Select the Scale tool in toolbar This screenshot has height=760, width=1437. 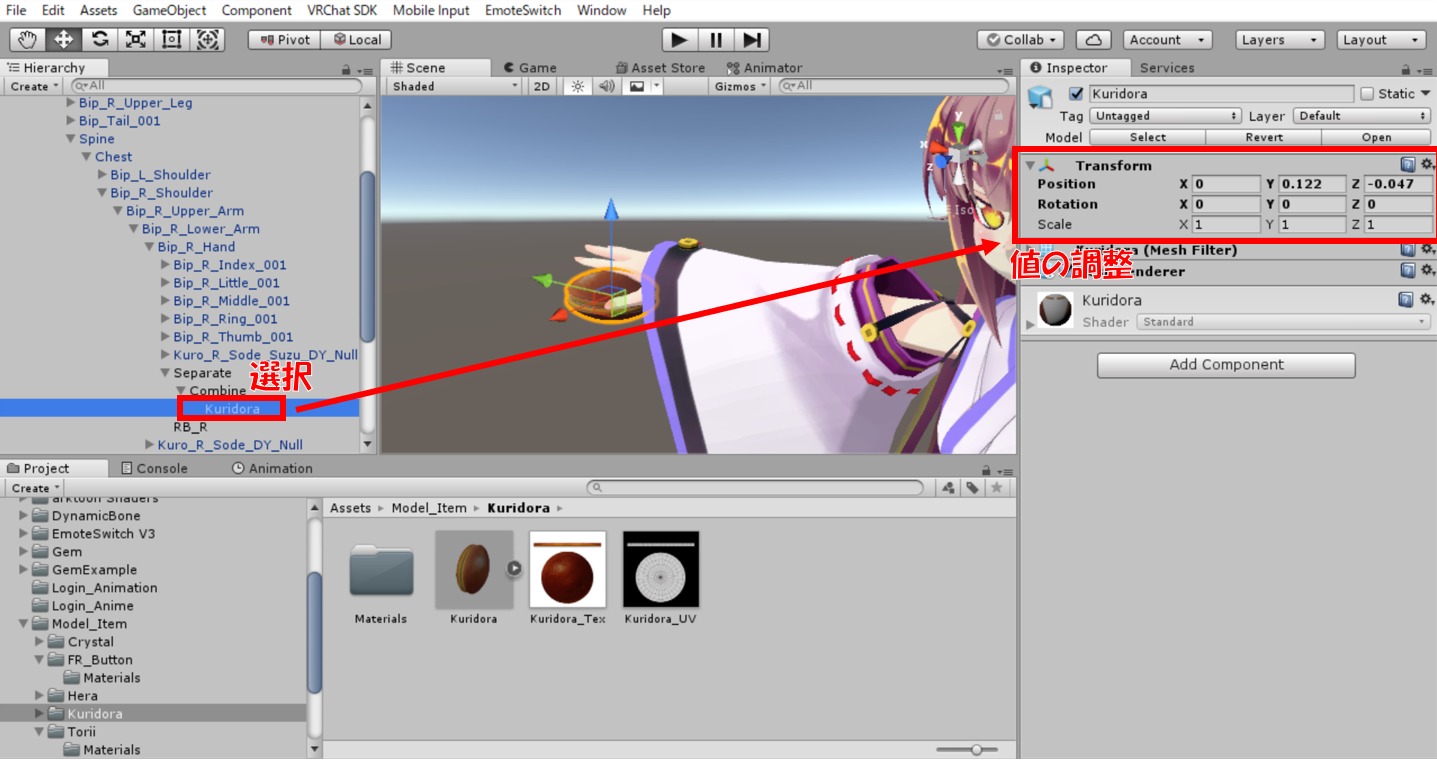(x=136, y=40)
